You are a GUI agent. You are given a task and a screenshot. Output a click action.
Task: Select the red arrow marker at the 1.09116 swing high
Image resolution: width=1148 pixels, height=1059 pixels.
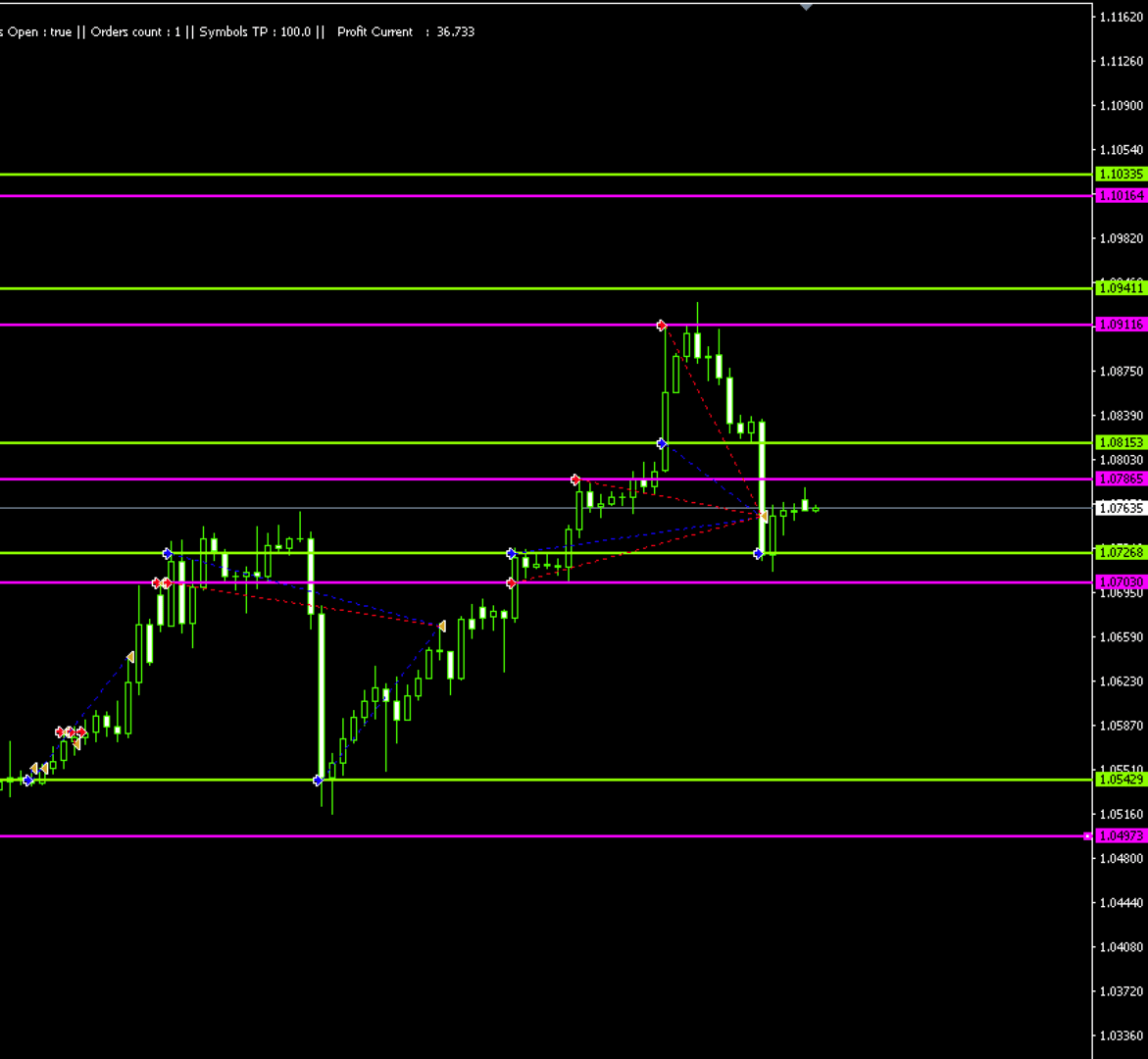click(x=661, y=325)
